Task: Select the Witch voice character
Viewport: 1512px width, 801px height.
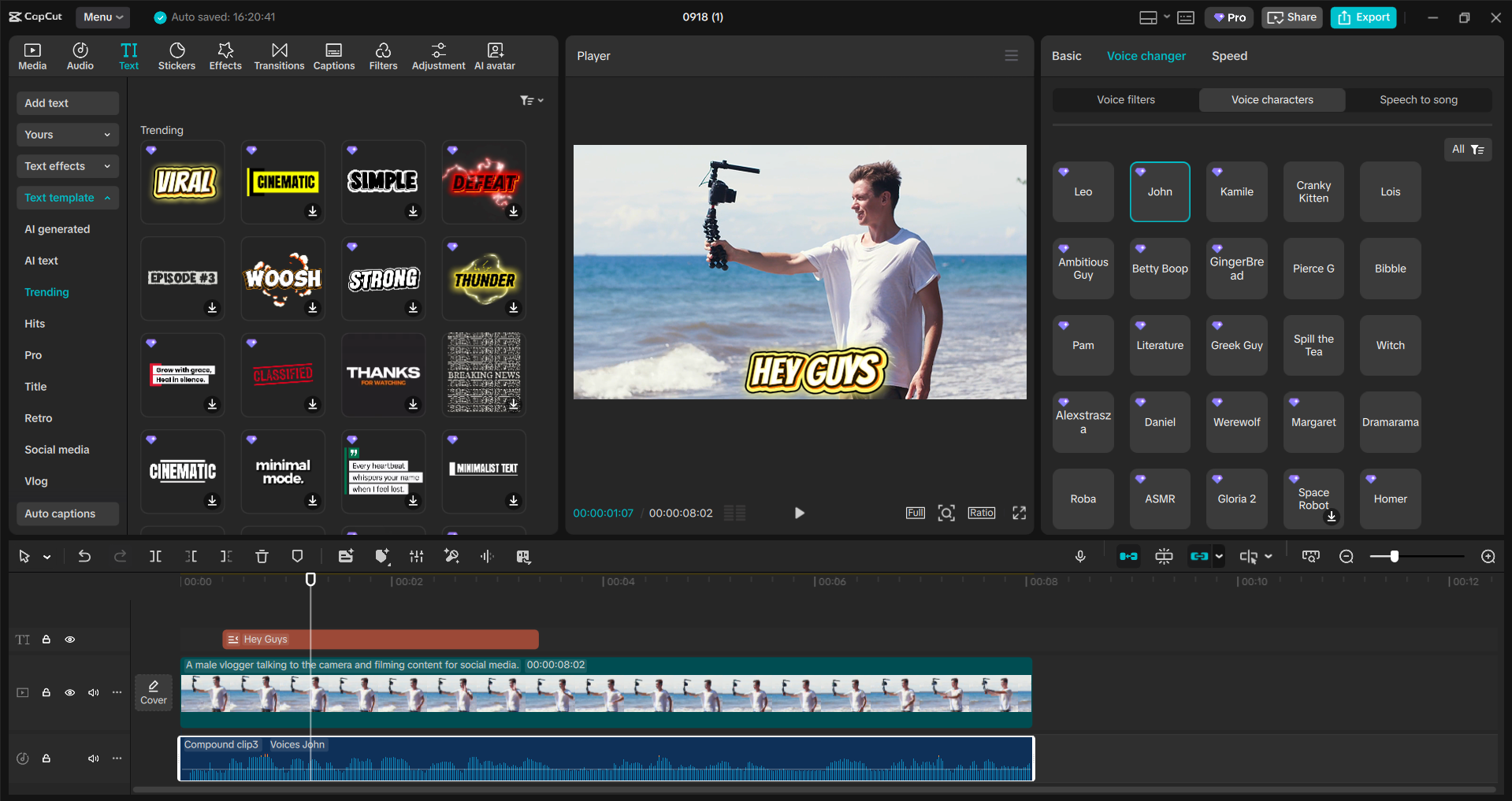Action: pos(1389,345)
